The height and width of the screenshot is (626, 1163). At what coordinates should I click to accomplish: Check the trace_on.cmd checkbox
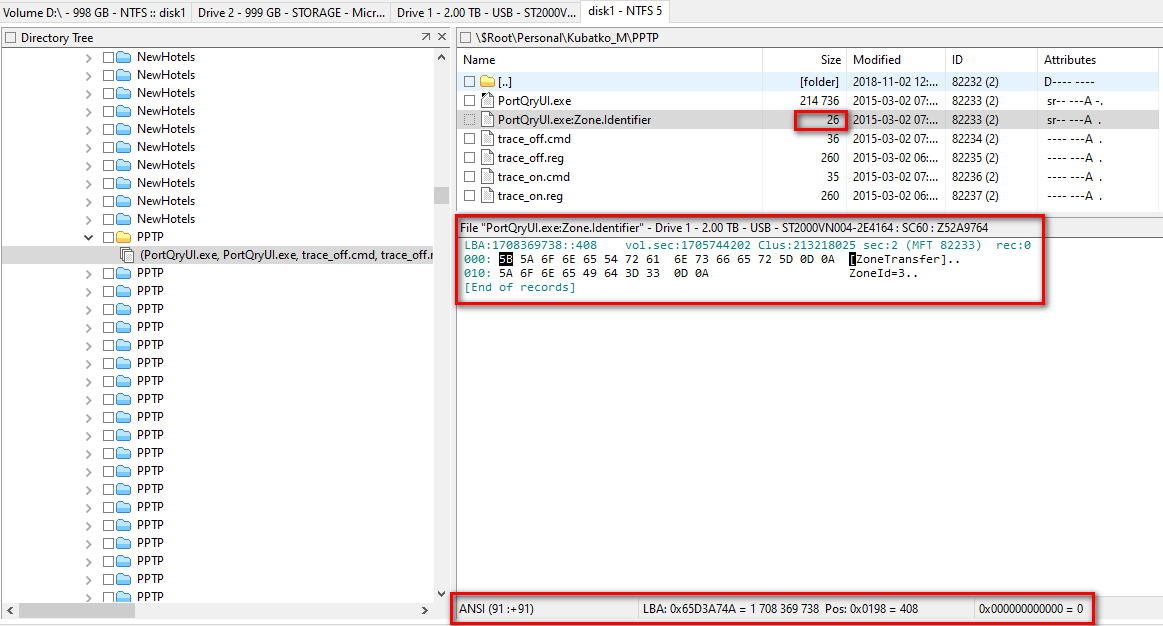coord(470,177)
